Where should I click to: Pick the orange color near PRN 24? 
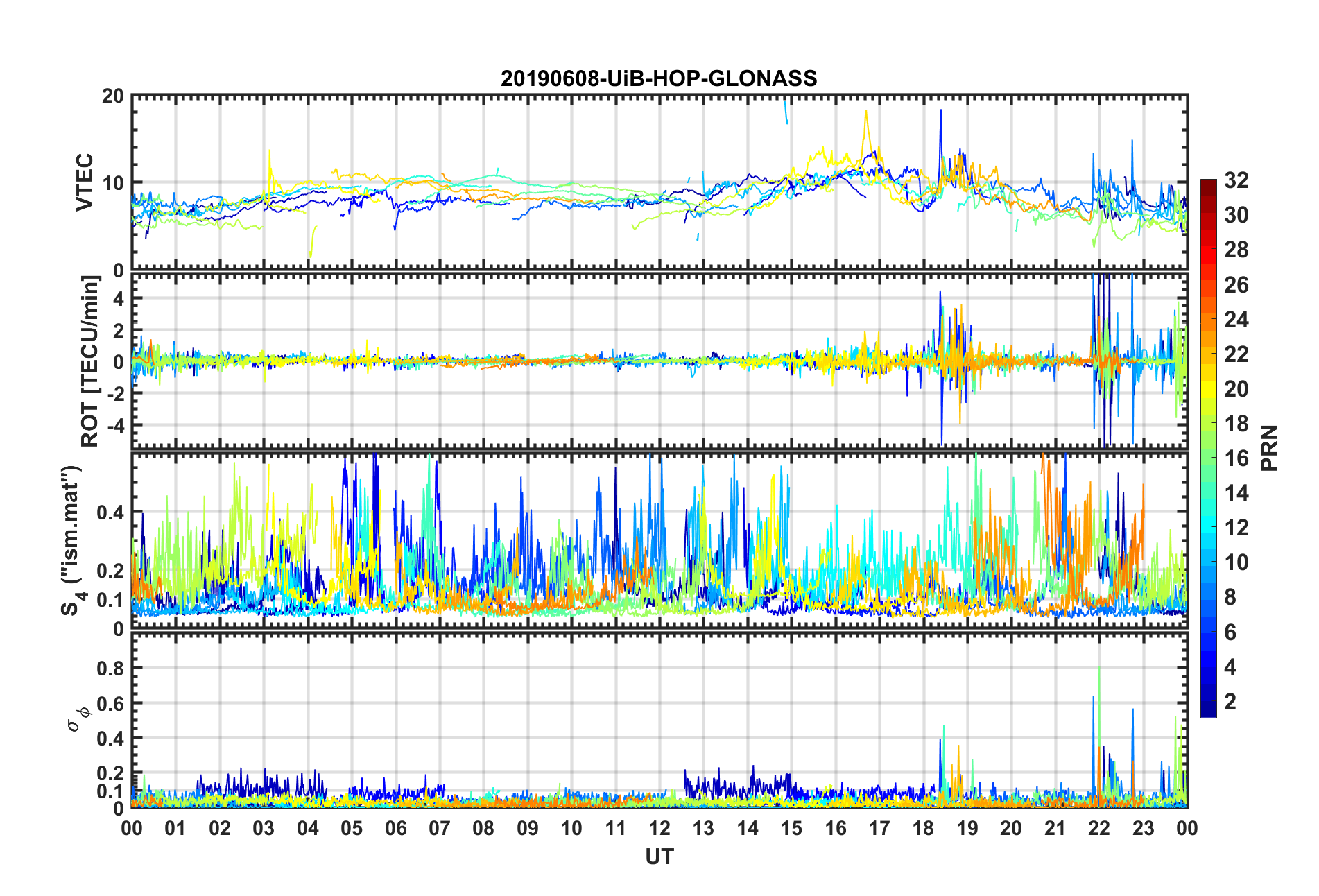[1209, 320]
